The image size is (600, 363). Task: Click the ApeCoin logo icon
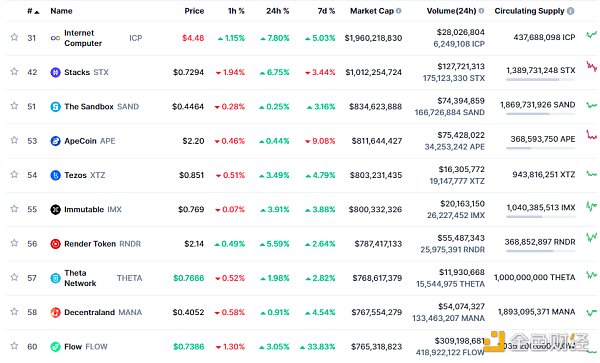click(55, 141)
